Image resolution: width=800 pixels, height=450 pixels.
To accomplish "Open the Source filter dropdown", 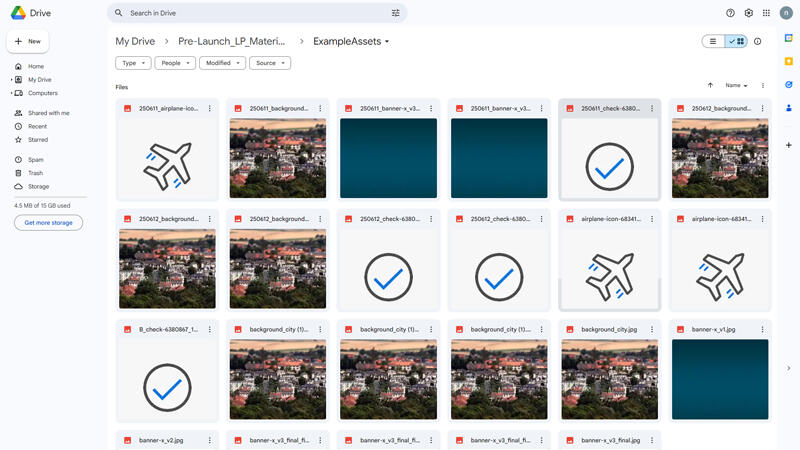I will [270, 63].
